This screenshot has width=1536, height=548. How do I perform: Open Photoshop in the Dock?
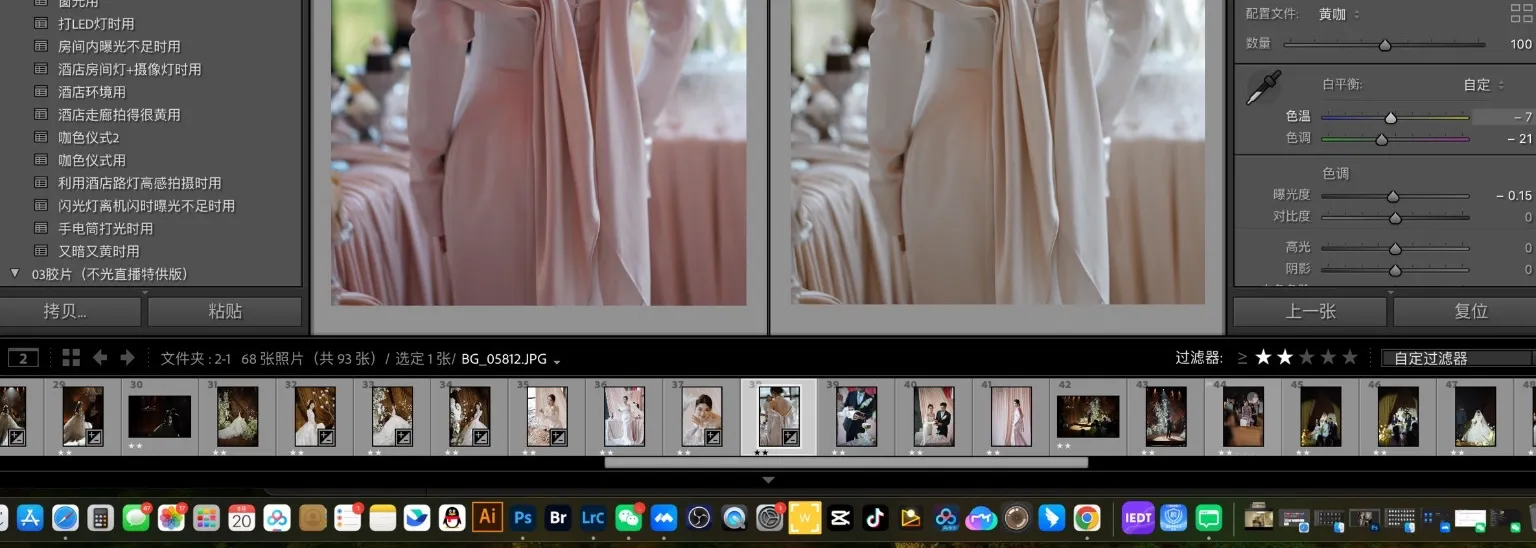click(522, 517)
